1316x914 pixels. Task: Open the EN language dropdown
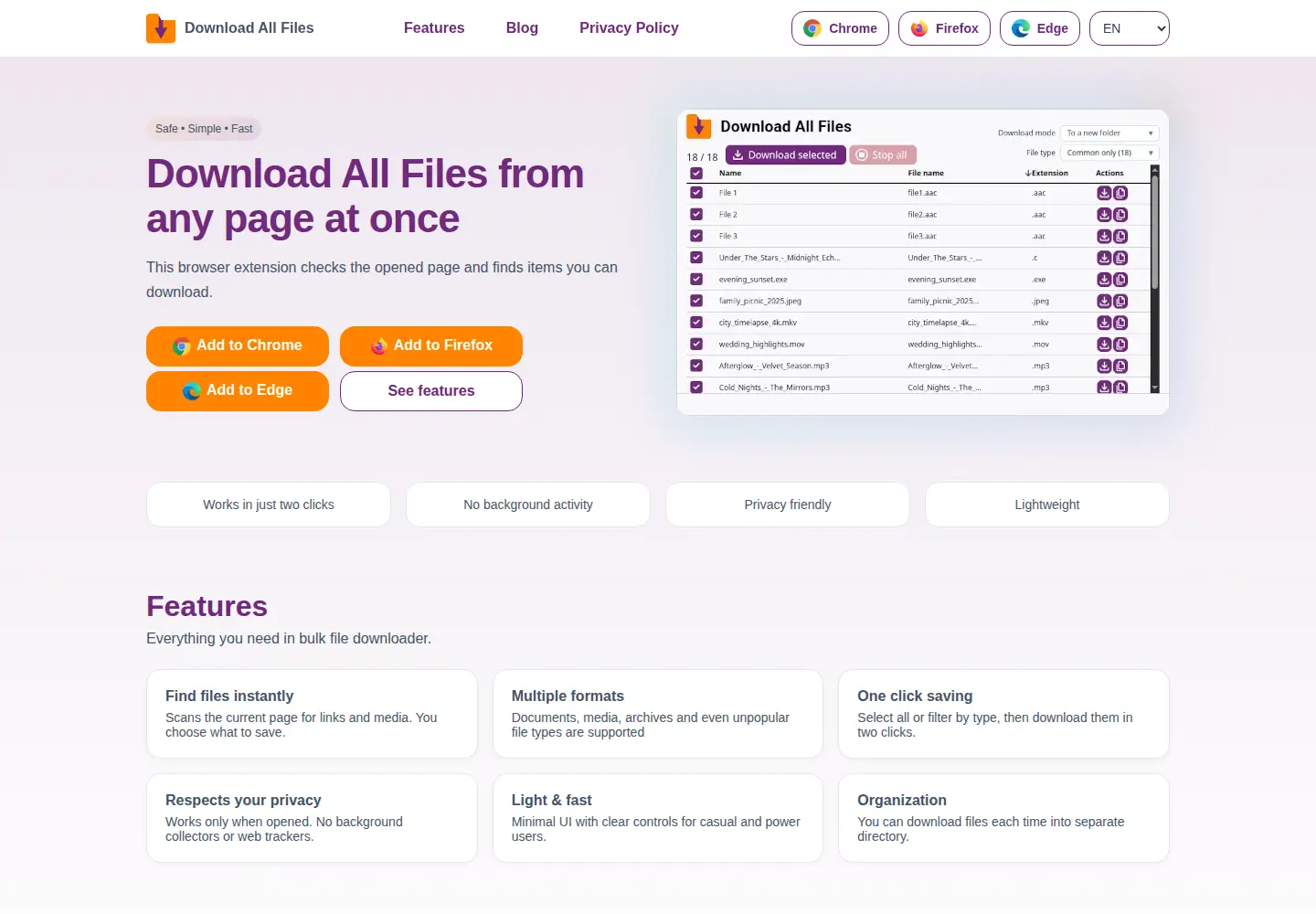1130,28
